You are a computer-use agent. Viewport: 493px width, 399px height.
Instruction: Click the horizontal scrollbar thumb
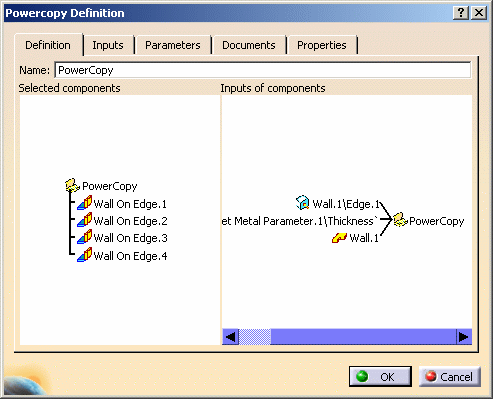pyautogui.click(x=255, y=337)
